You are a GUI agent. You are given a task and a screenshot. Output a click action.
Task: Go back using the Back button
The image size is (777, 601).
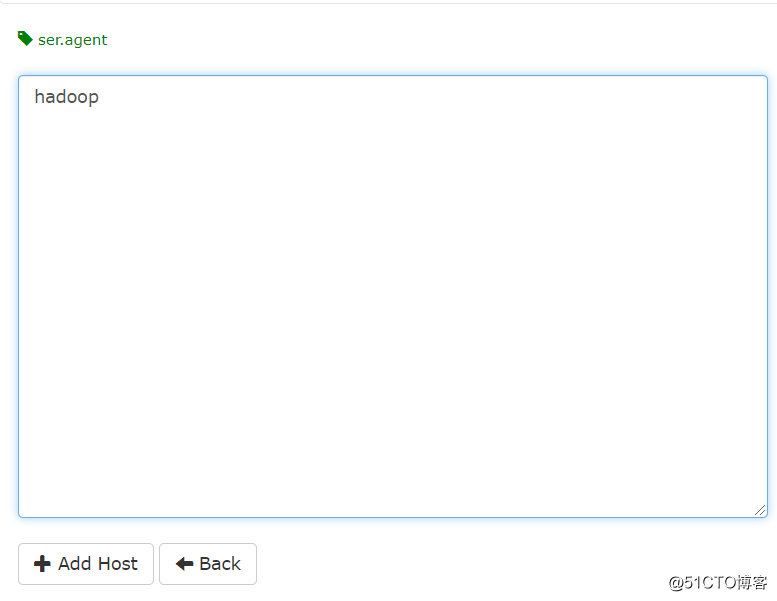pos(208,564)
